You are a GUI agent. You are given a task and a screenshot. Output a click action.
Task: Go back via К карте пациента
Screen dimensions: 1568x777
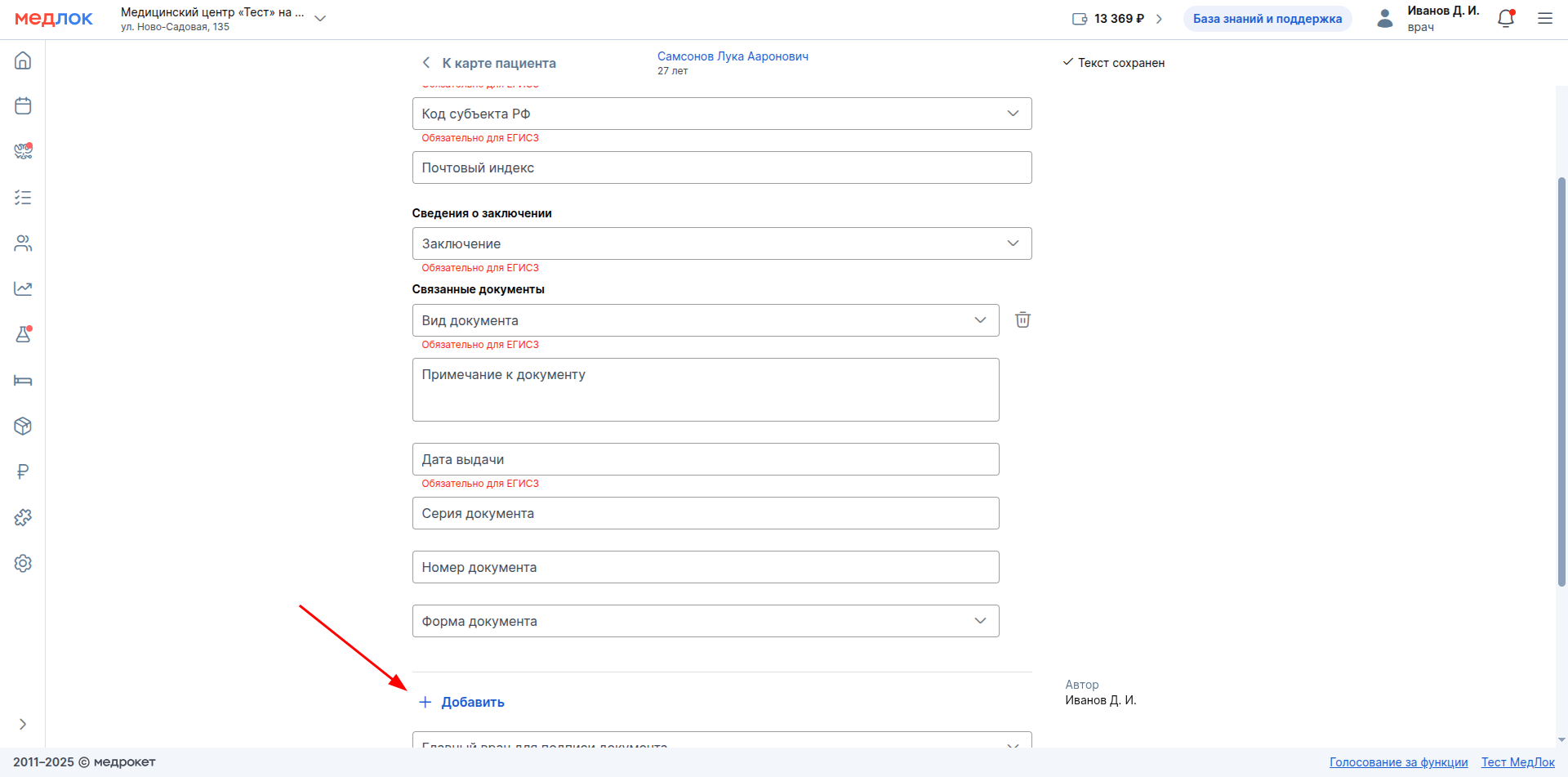pyautogui.click(x=488, y=63)
